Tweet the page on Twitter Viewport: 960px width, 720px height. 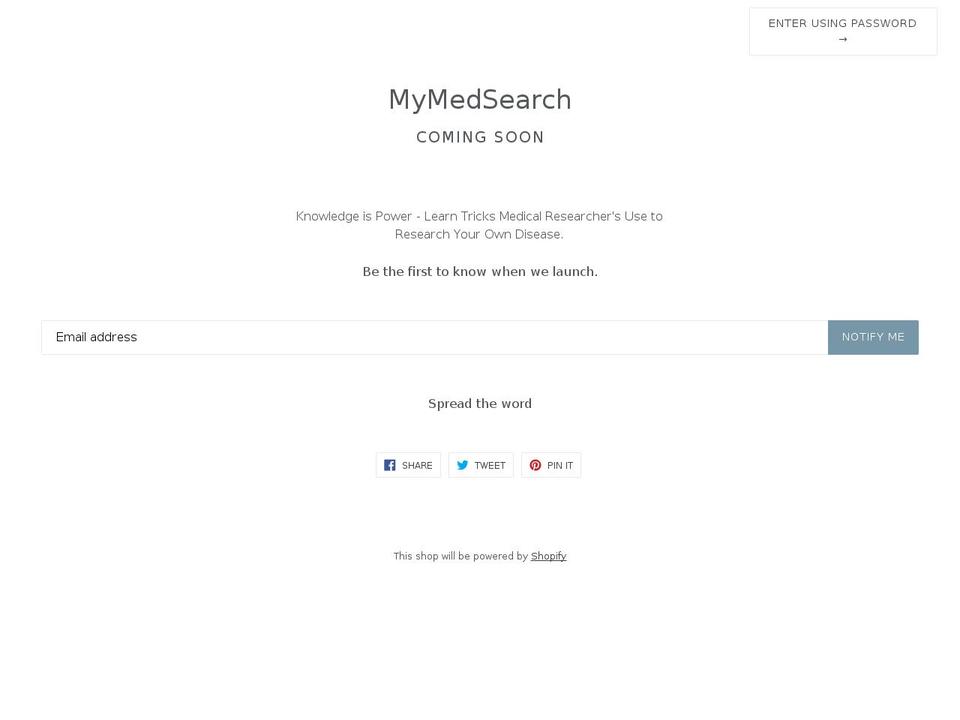click(x=481, y=465)
